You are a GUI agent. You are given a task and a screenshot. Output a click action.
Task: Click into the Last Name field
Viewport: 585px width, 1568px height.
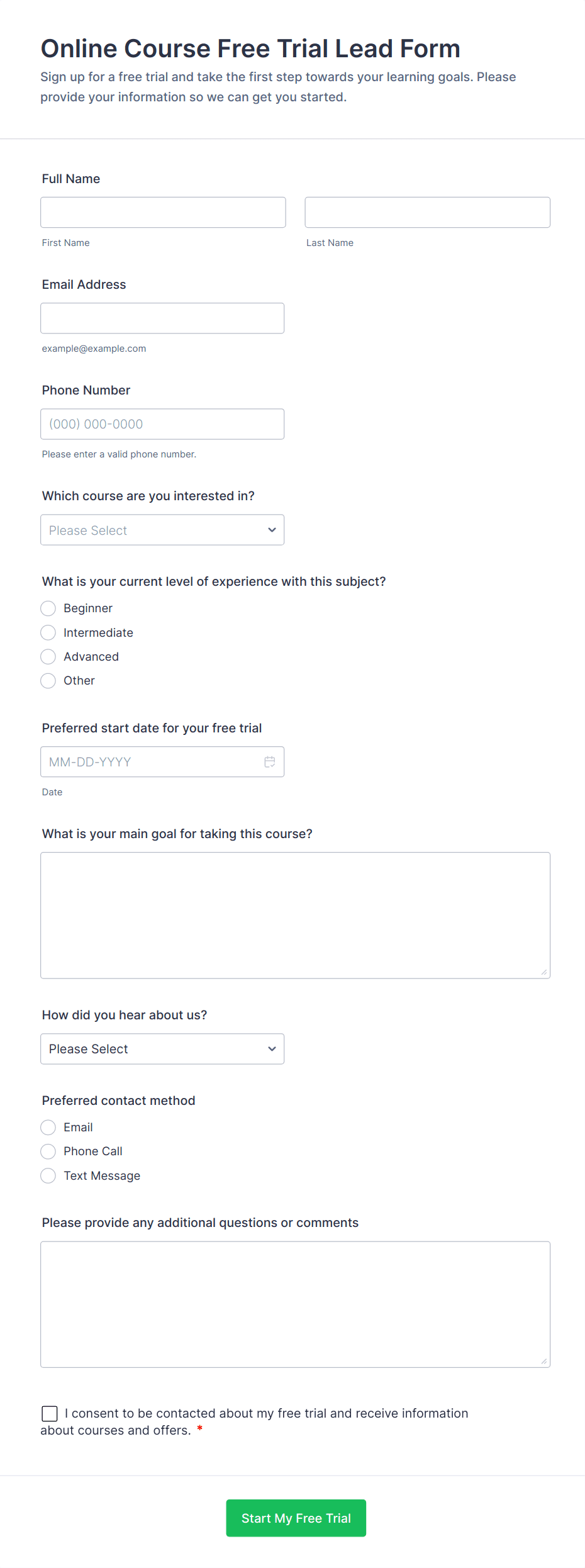click(x=427, y=213)
